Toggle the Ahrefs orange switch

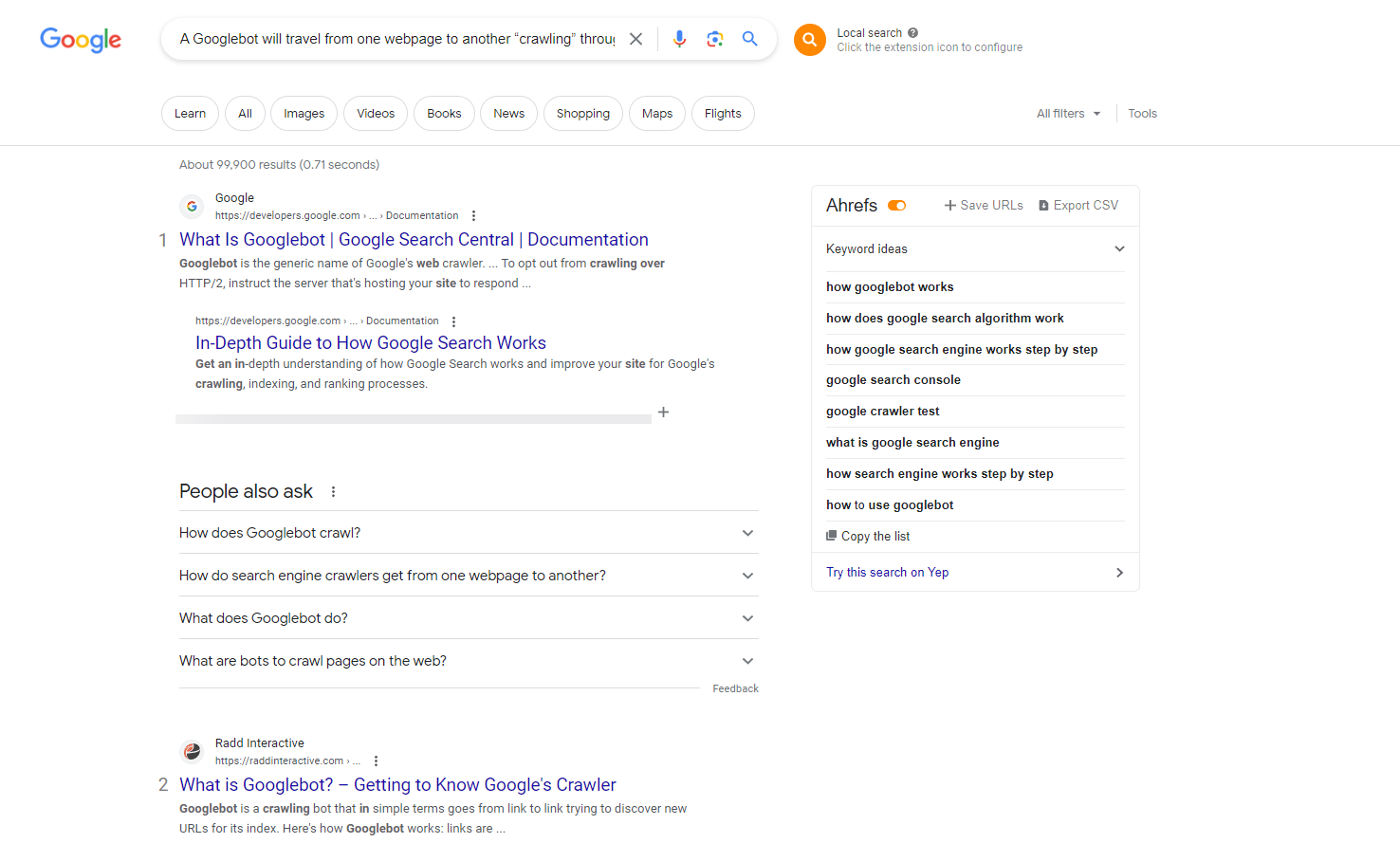896,206
